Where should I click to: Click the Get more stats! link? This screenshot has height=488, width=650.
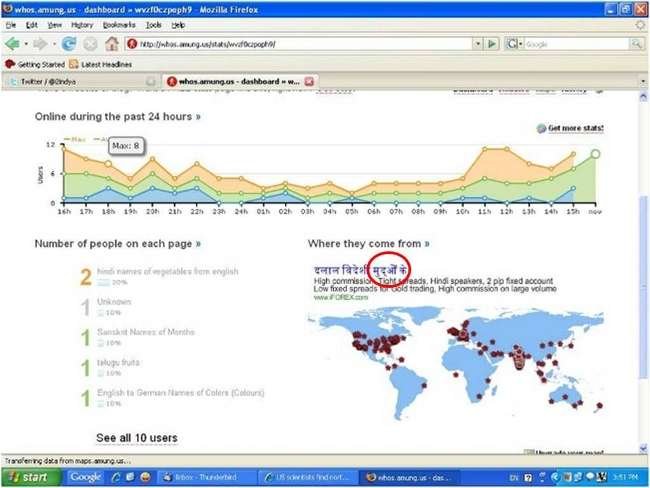click(575, 128)
